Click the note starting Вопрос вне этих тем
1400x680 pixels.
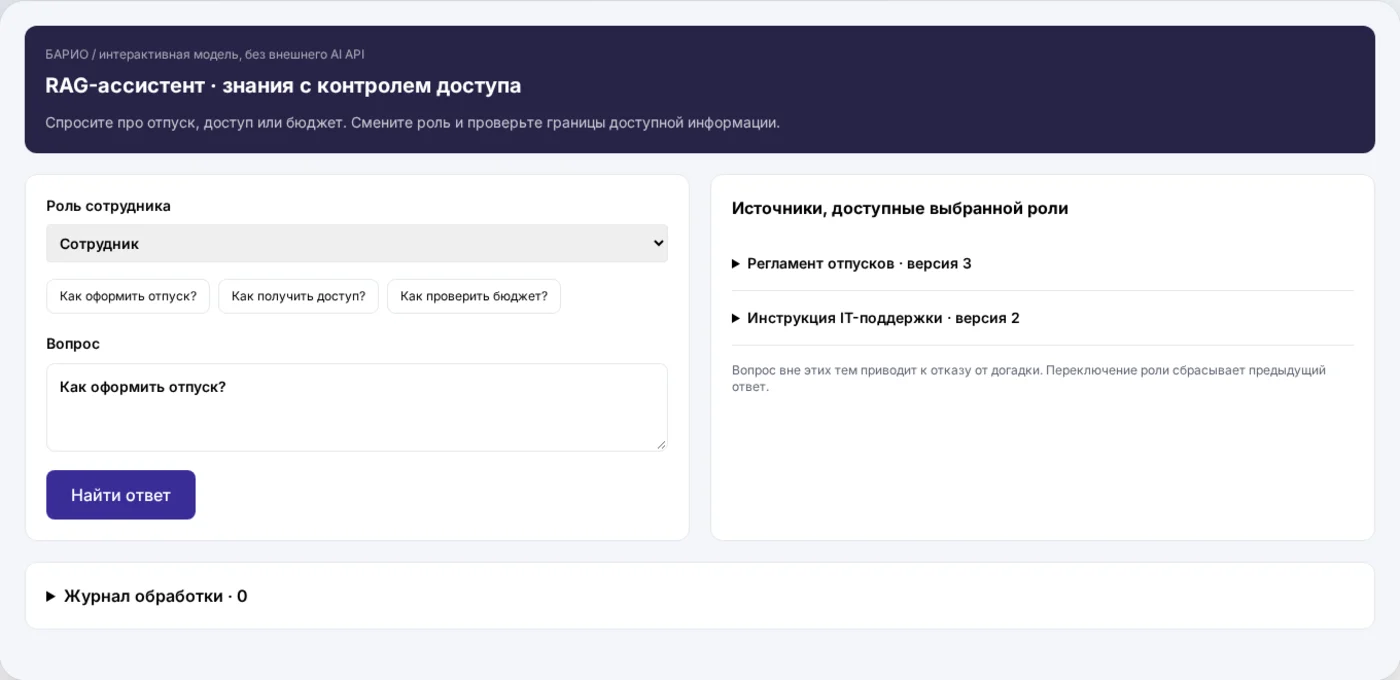[x=1029, y=378]
